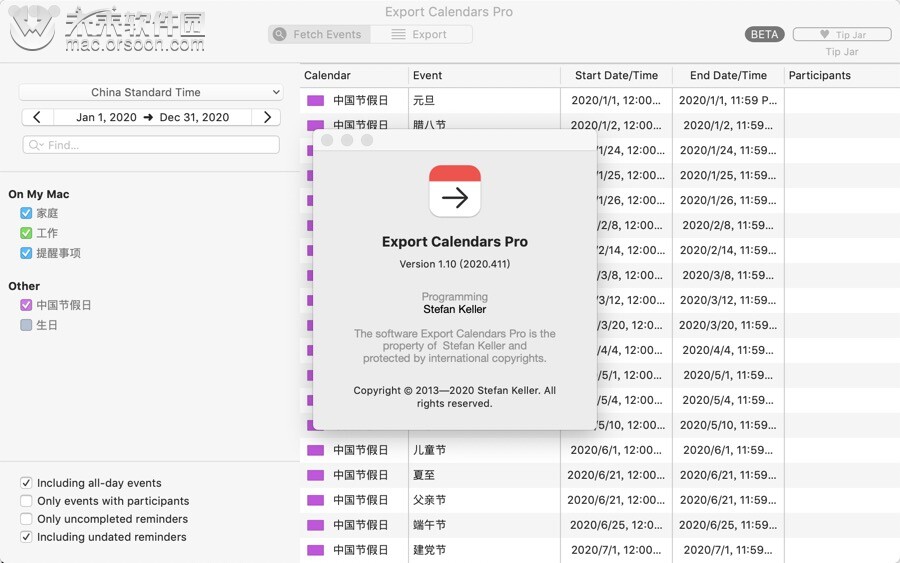Viewport: 900px width, 563px height.
Task: Click end time 2020/3/8, 11:59 cell
Action: tap(728, 275)
